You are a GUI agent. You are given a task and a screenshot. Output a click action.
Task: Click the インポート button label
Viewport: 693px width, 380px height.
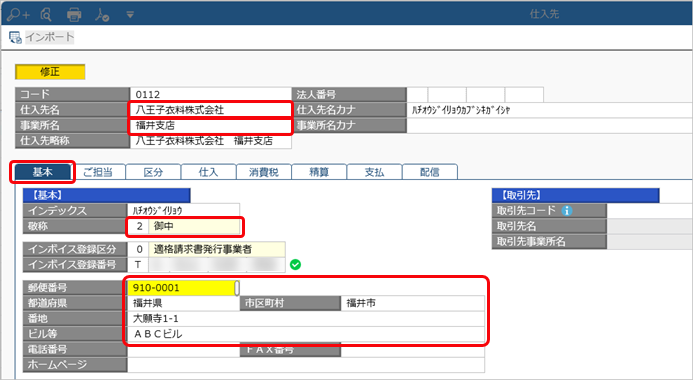[x=50, y=37]
